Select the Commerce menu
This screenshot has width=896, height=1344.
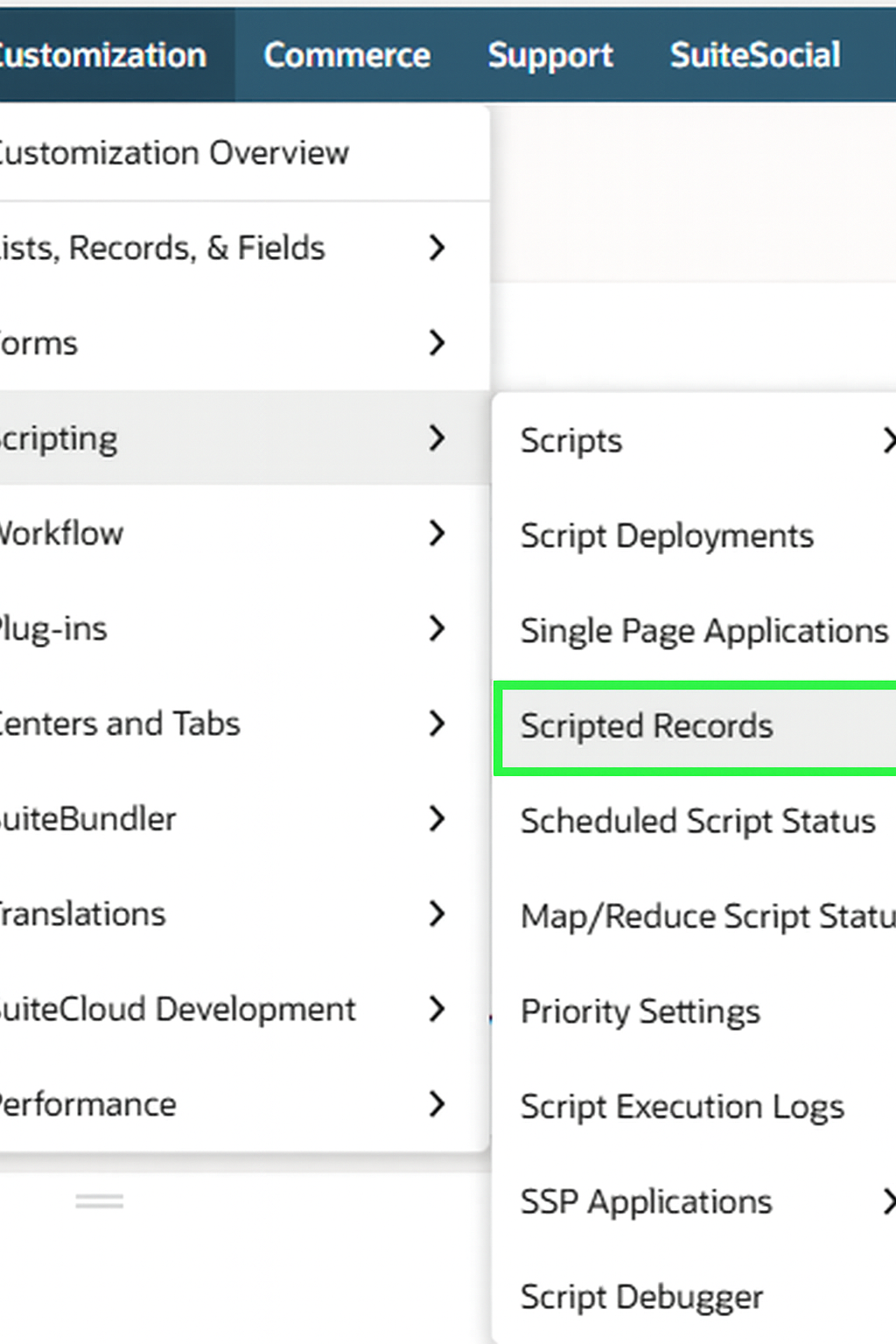(x=347, y=54)
